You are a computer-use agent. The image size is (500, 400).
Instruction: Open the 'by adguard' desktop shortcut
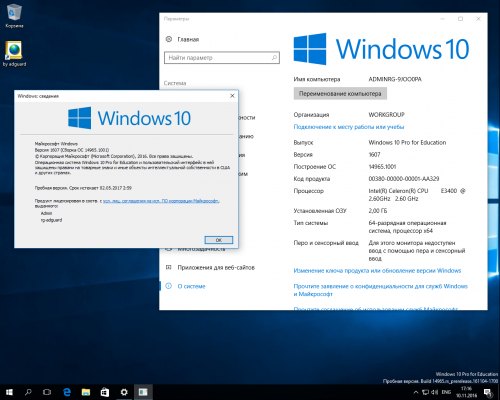pos(14,54)
